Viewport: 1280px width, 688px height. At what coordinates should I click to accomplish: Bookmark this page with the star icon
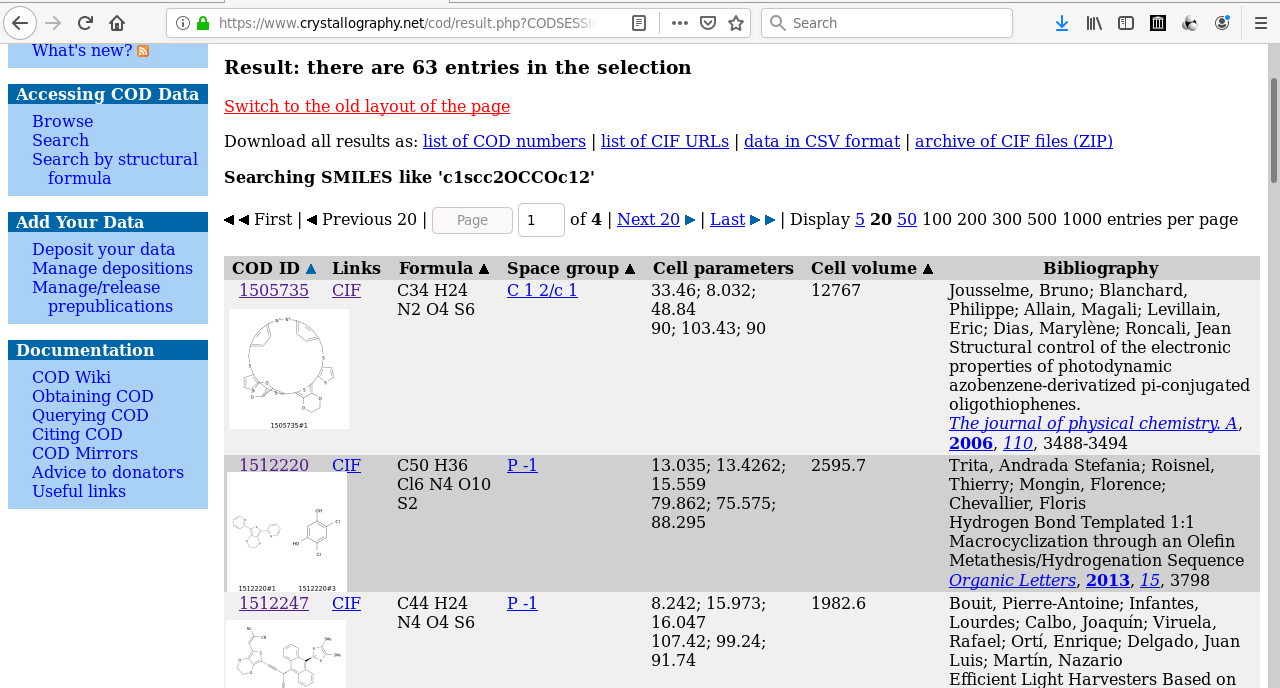[x=736, y=23]
